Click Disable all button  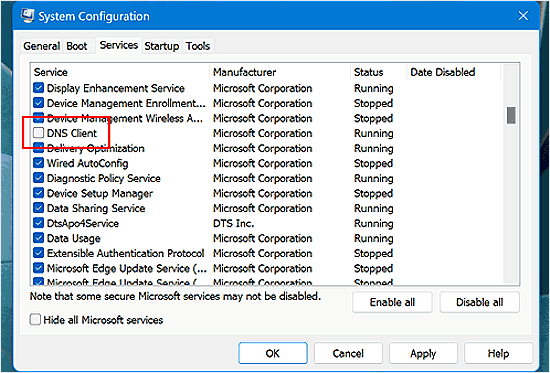[479, 302]
